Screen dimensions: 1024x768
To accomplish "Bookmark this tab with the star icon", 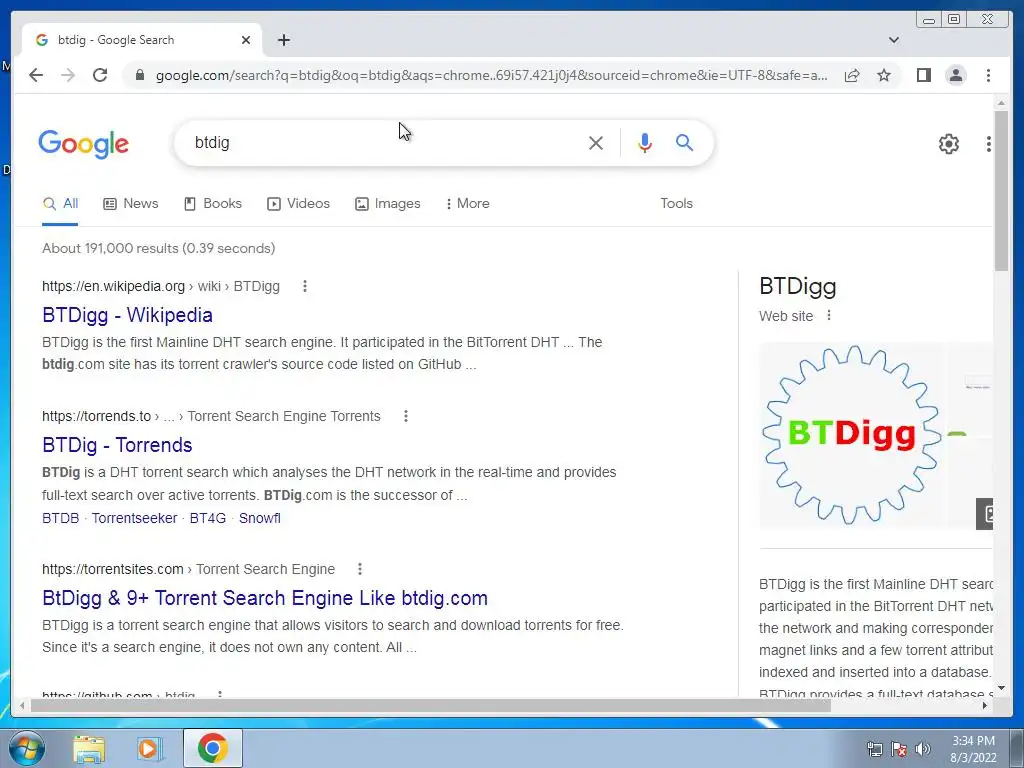I will (x=884, y=75).
